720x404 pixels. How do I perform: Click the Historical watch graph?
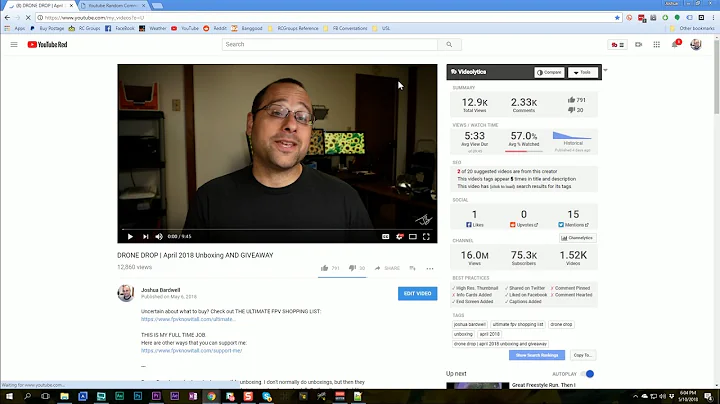tap(572, 136)
